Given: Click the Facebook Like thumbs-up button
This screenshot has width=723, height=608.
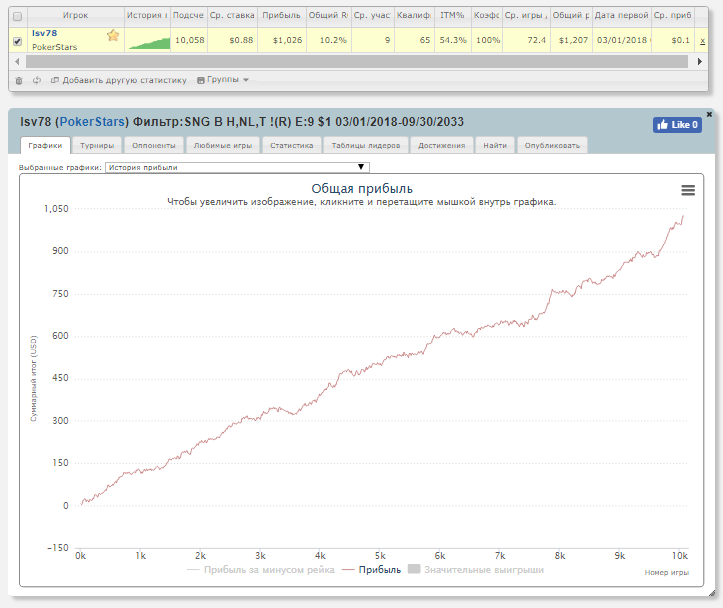Looking at the screenshot, I should tap(677, 124).
